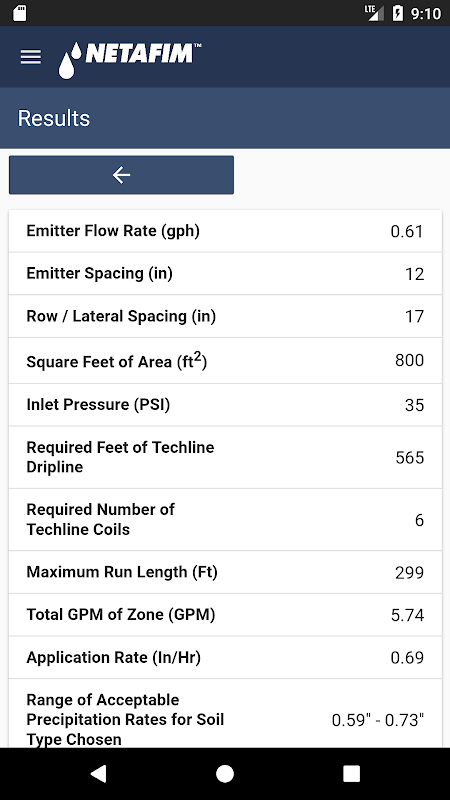Tap the Netafim water drop logo
450x800 pixels.
coord(130,60)
